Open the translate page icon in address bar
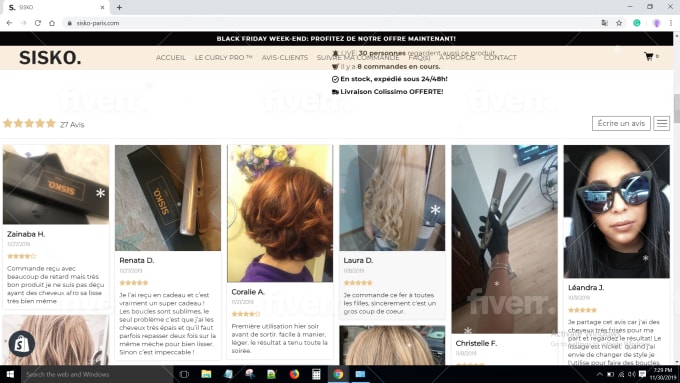The height and width of the screenshot is (383, 680). pos(605,23)
